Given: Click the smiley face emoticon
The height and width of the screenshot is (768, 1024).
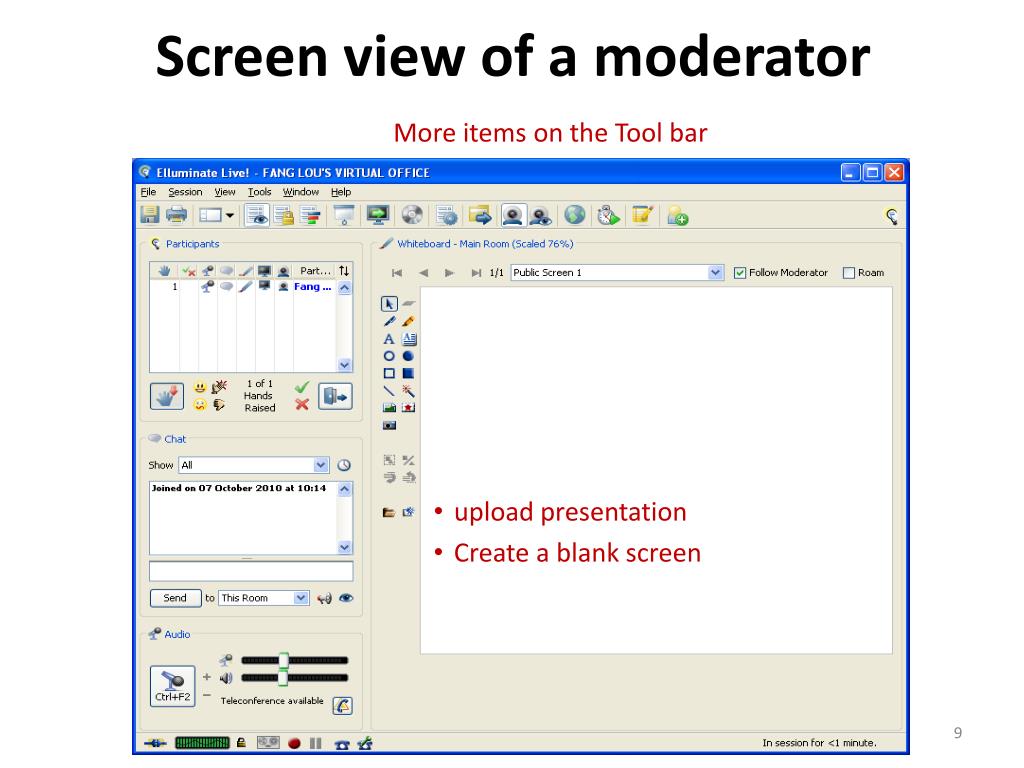Looking at the screenshot, I should [x=200, y=387].
